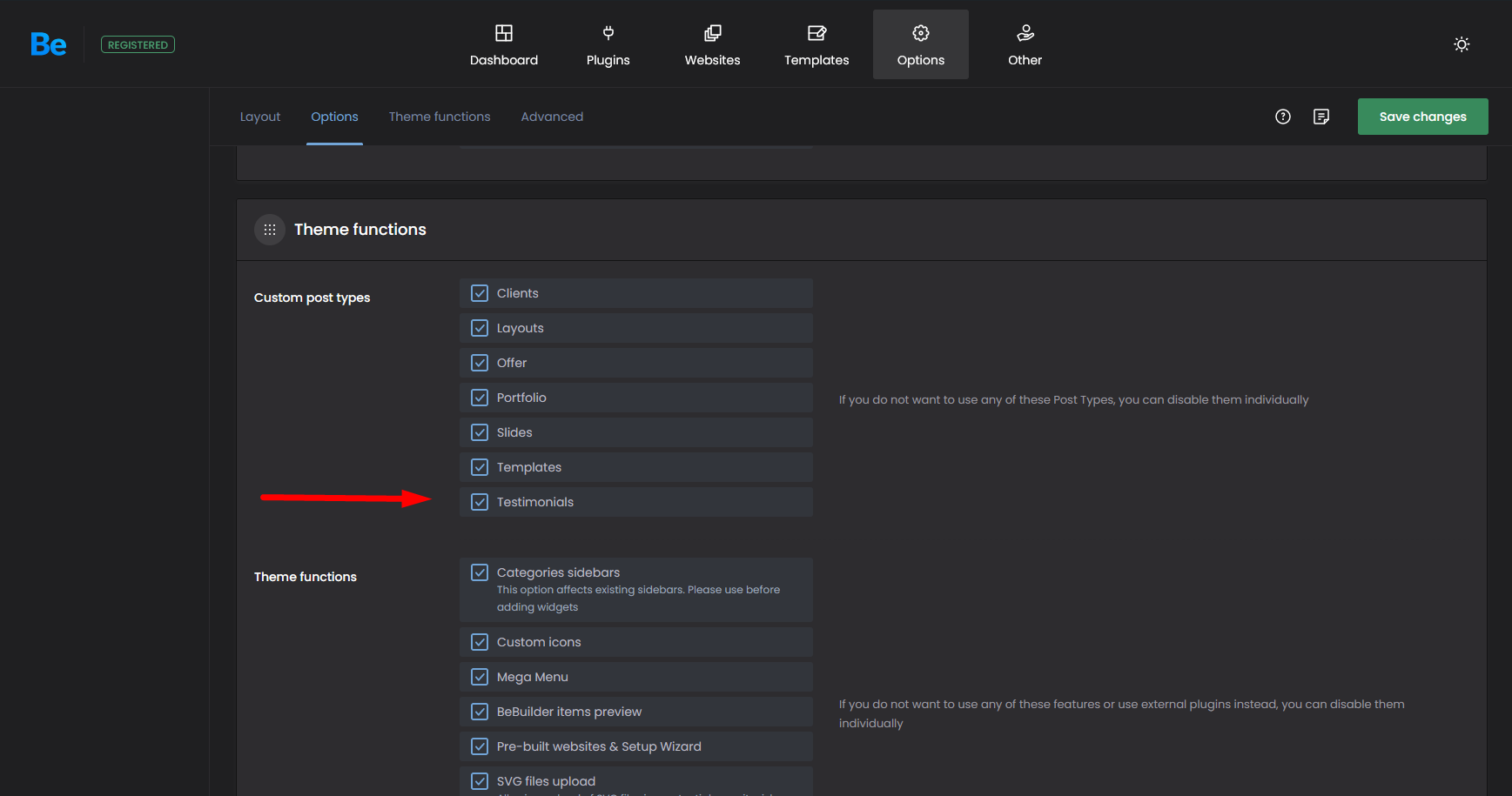Open the Plugins section

click(x=608, y=44)
